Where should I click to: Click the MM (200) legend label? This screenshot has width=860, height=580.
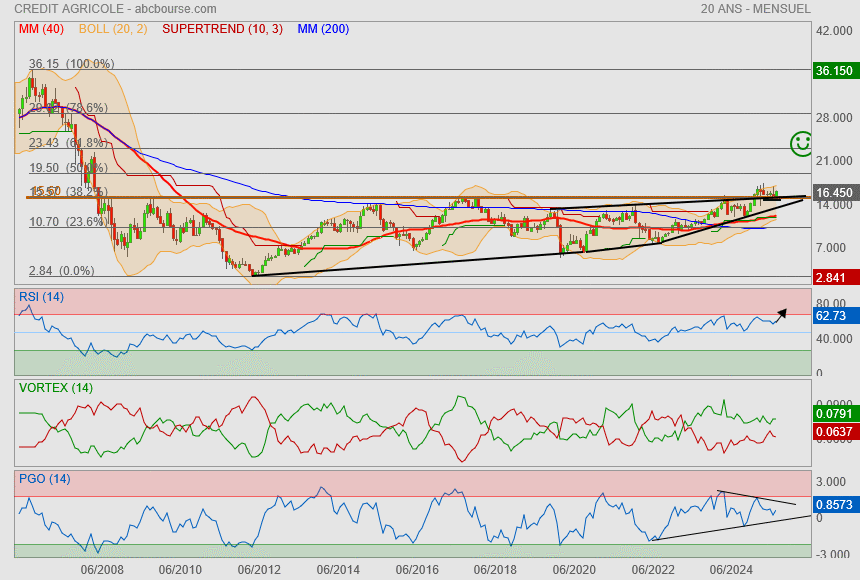click(x=323, y=29)
